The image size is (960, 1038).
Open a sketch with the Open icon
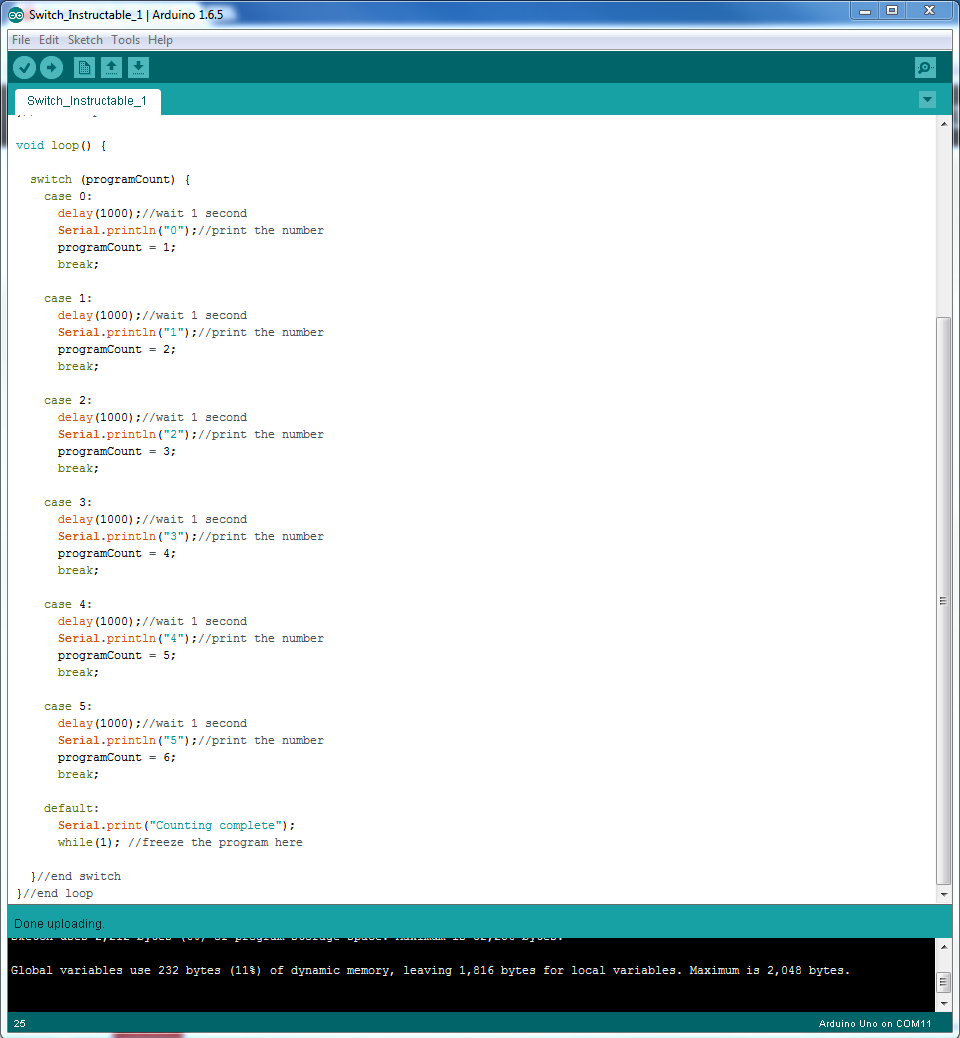click(111, 67)
